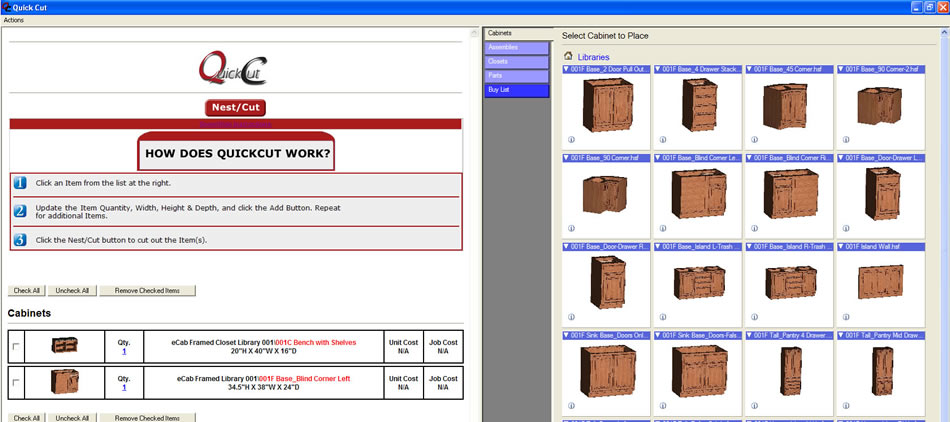Go to the Libraries home icon
The width and height of the screenshot is (950, 422).
(568, 56)
